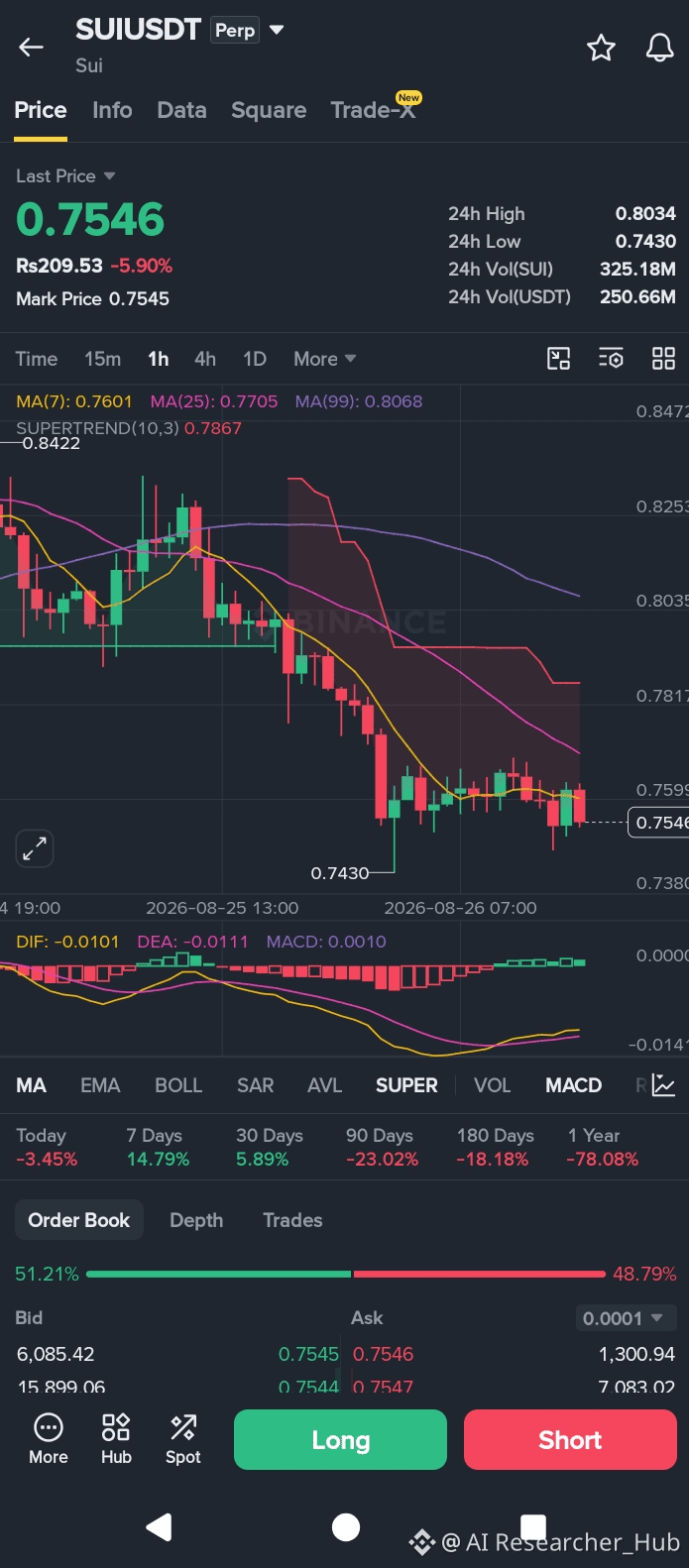
Task: Switch to the Info tab
Action: click(112, 110)
